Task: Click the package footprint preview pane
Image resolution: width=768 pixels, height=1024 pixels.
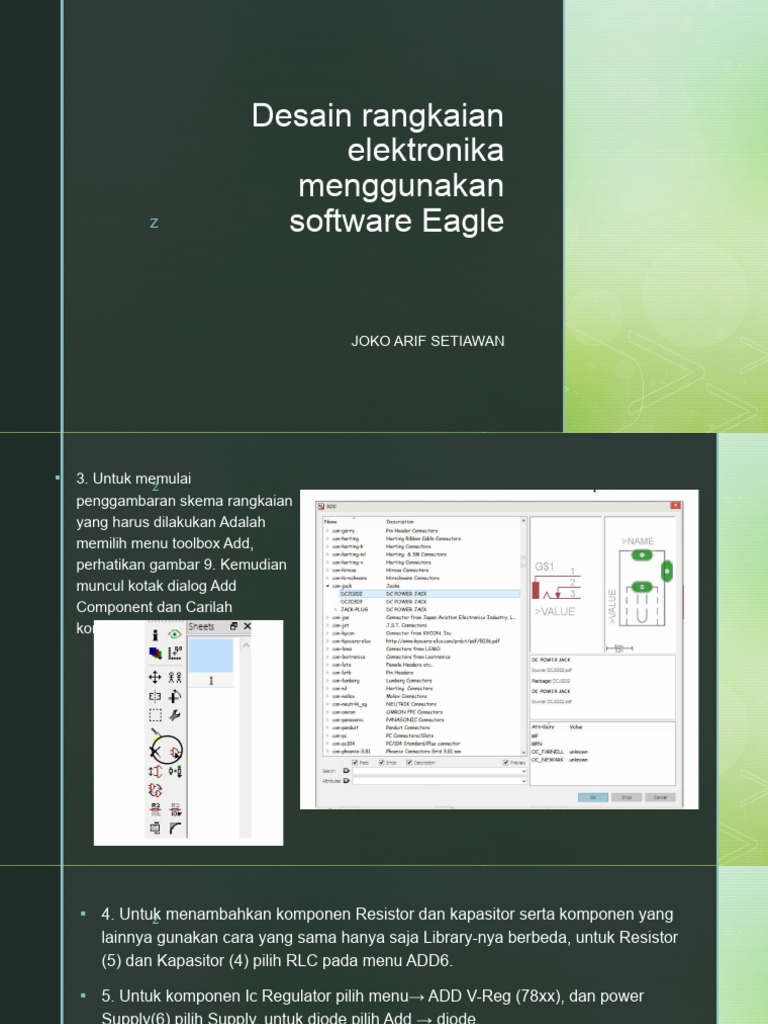Action: (640, 584)
